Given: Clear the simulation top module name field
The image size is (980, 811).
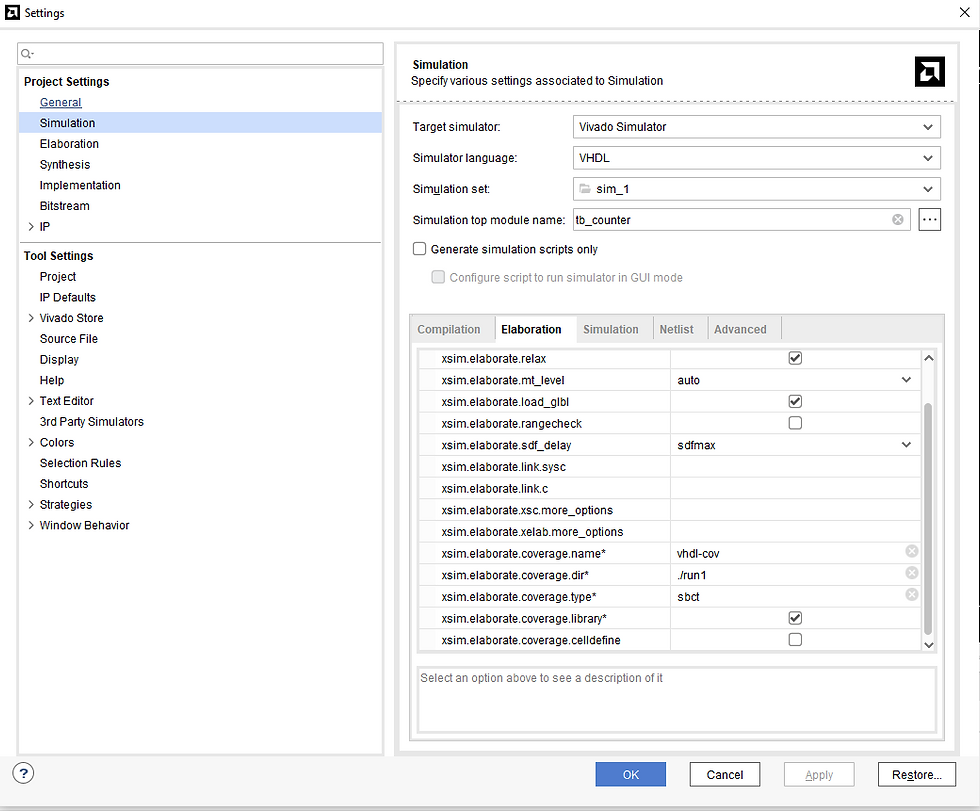Looking at the screenshot, I should point(898,219).
